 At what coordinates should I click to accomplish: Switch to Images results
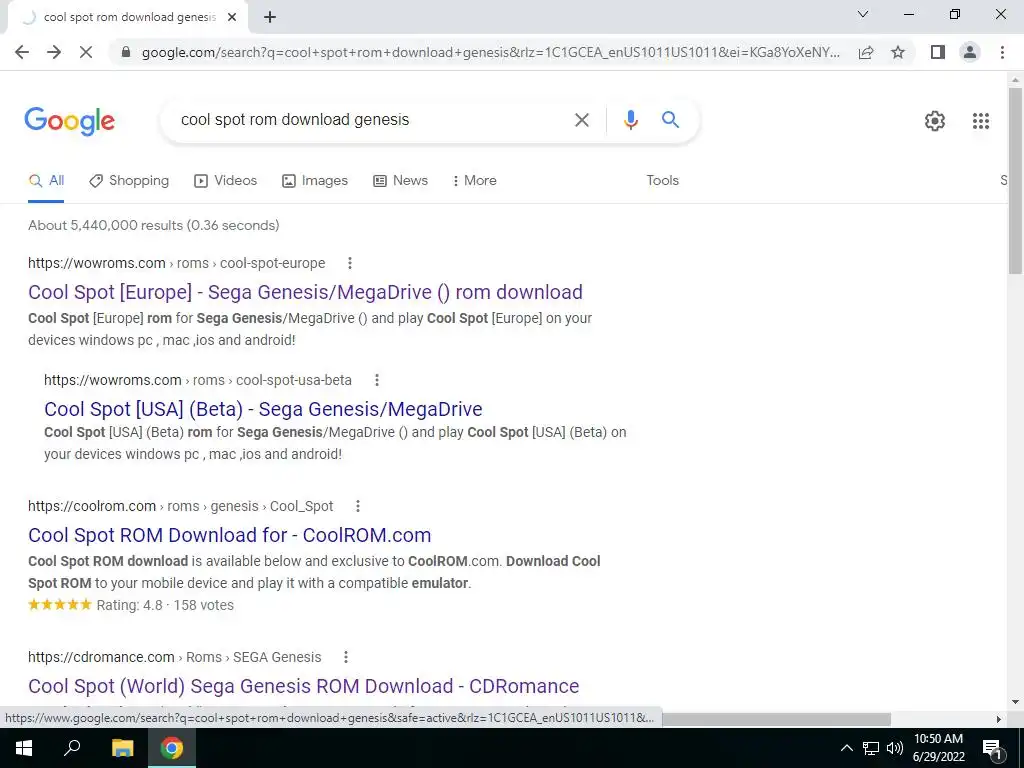[315, 181]
